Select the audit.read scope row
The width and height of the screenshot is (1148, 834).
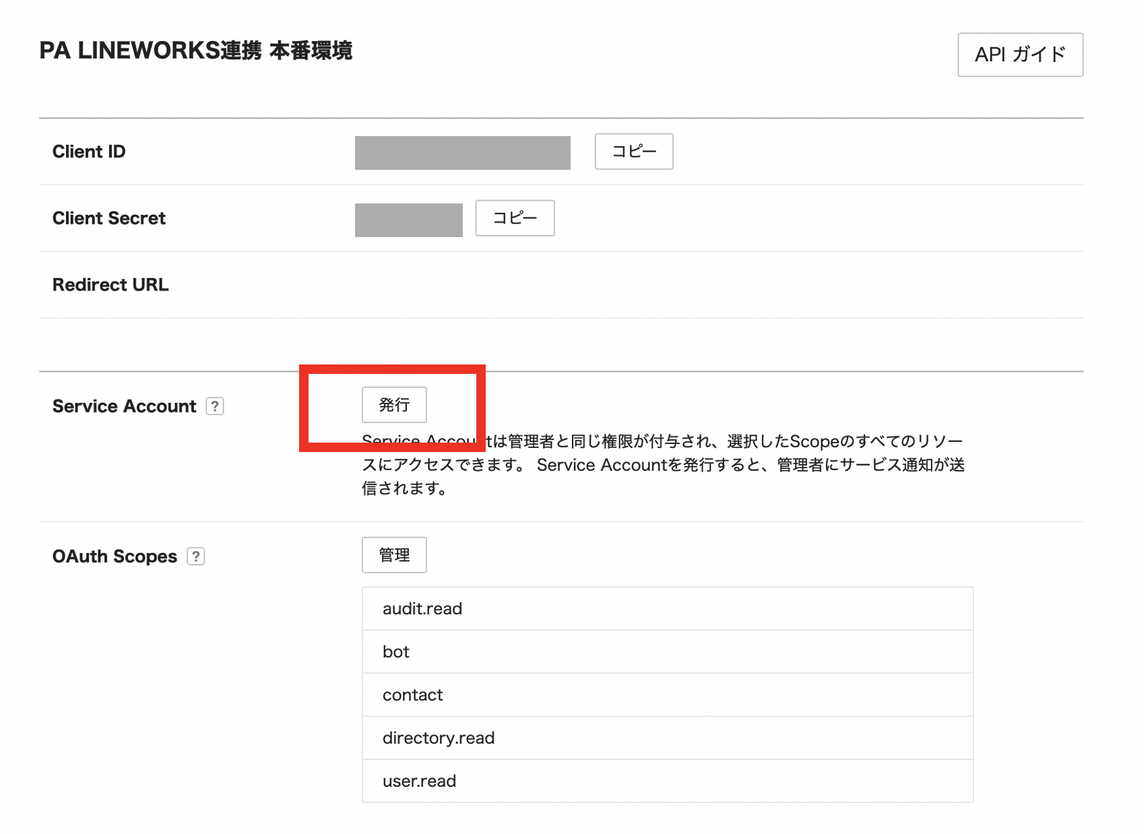[x=667, y=608]
